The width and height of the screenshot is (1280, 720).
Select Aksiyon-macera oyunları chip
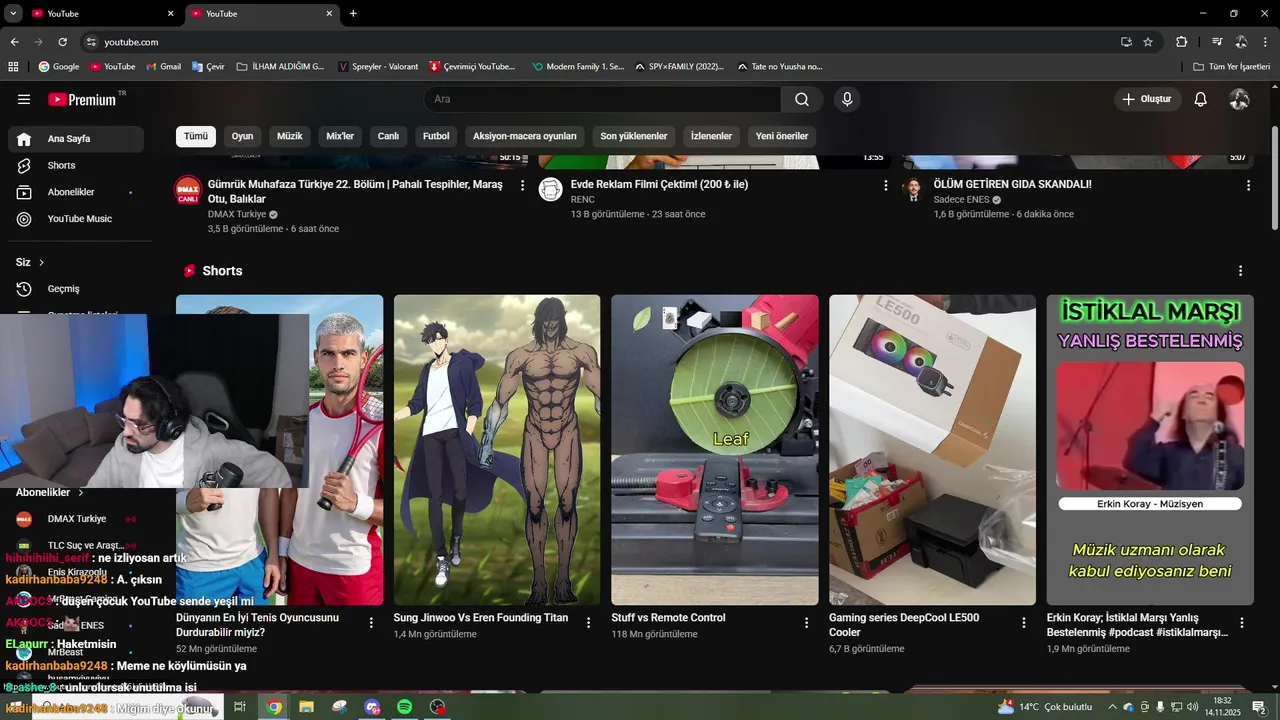tap(525, 136)
